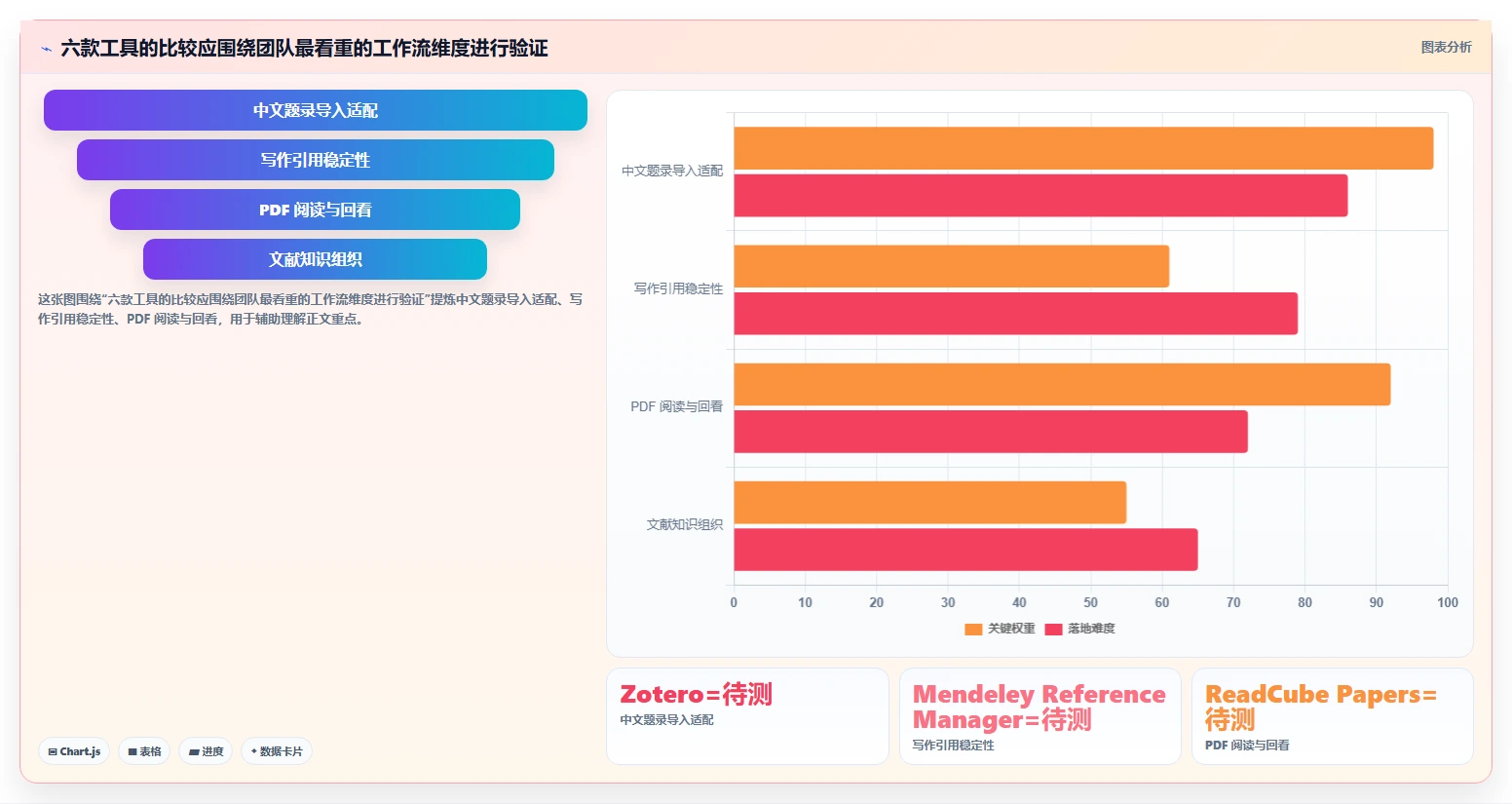The height and width of the screenshot is (804, 1512).
Task: Select the 文献知识组织 funnel bar
Action: (x=316, y=259)
